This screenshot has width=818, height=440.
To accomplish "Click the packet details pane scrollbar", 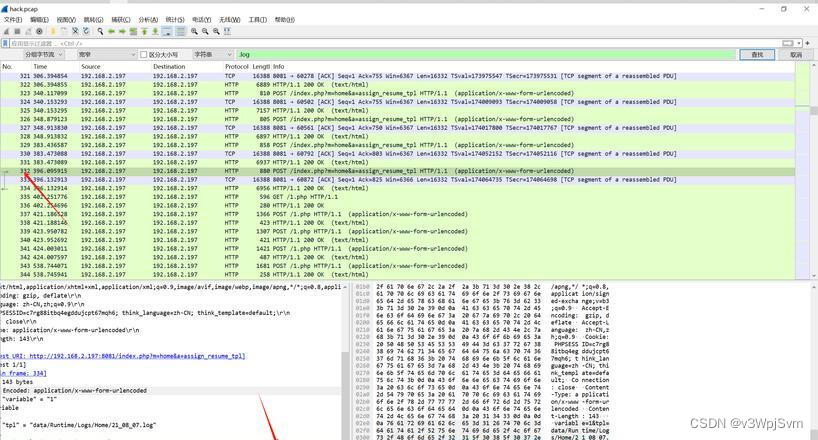I will point(344,362).
